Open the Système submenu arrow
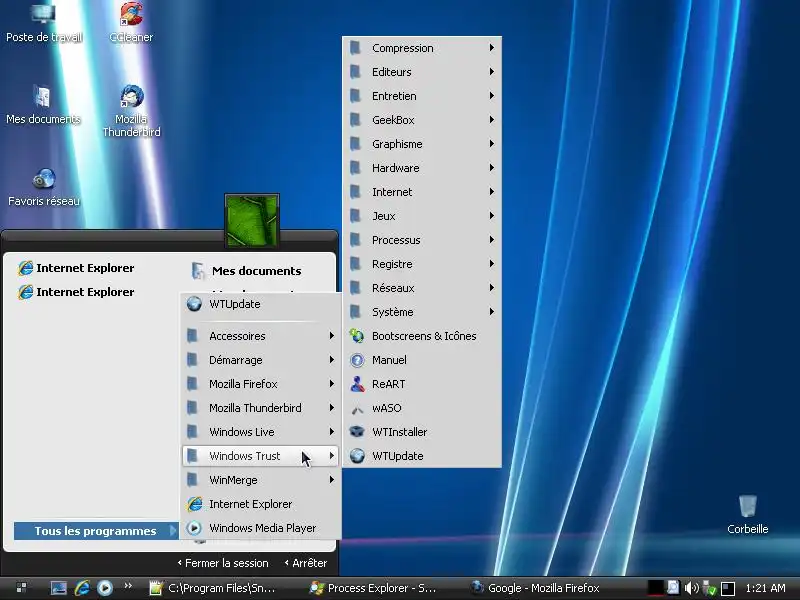The height and width of the screenshot is (600, 800). click(x=491, y=312)
